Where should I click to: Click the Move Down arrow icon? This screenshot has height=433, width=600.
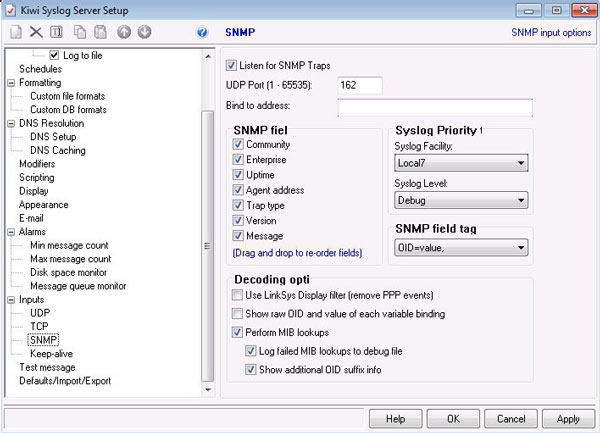click(145, 32)
